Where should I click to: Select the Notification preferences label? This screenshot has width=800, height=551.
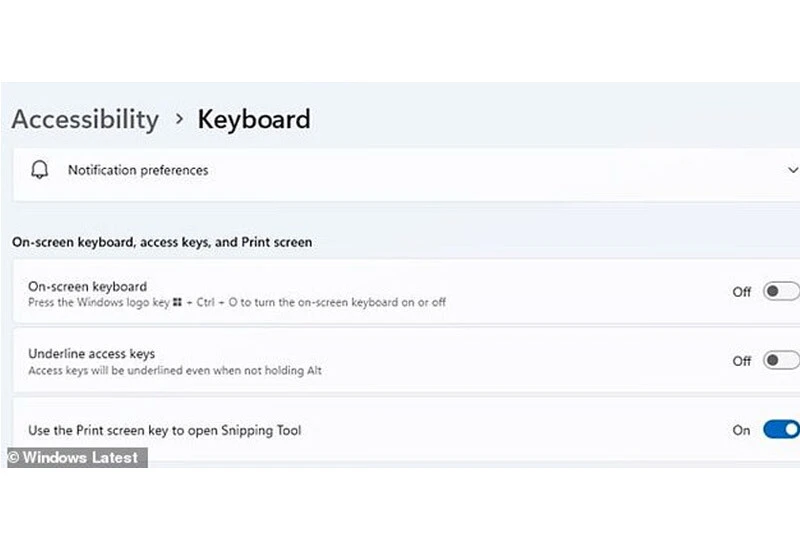click(x=138, y=170)
